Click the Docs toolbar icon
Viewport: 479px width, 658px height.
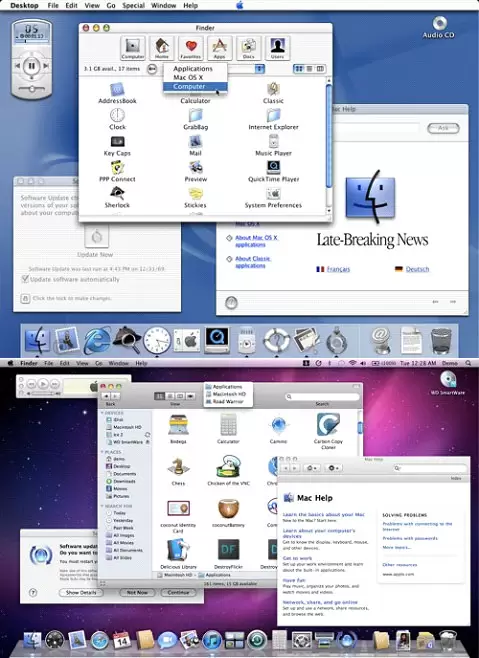pos(249,47)
